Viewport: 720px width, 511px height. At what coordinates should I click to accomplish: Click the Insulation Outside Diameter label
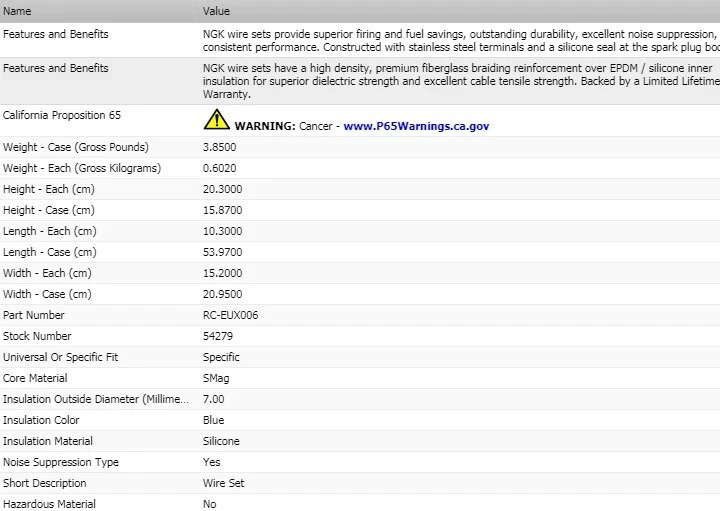(x=96, y=399)
